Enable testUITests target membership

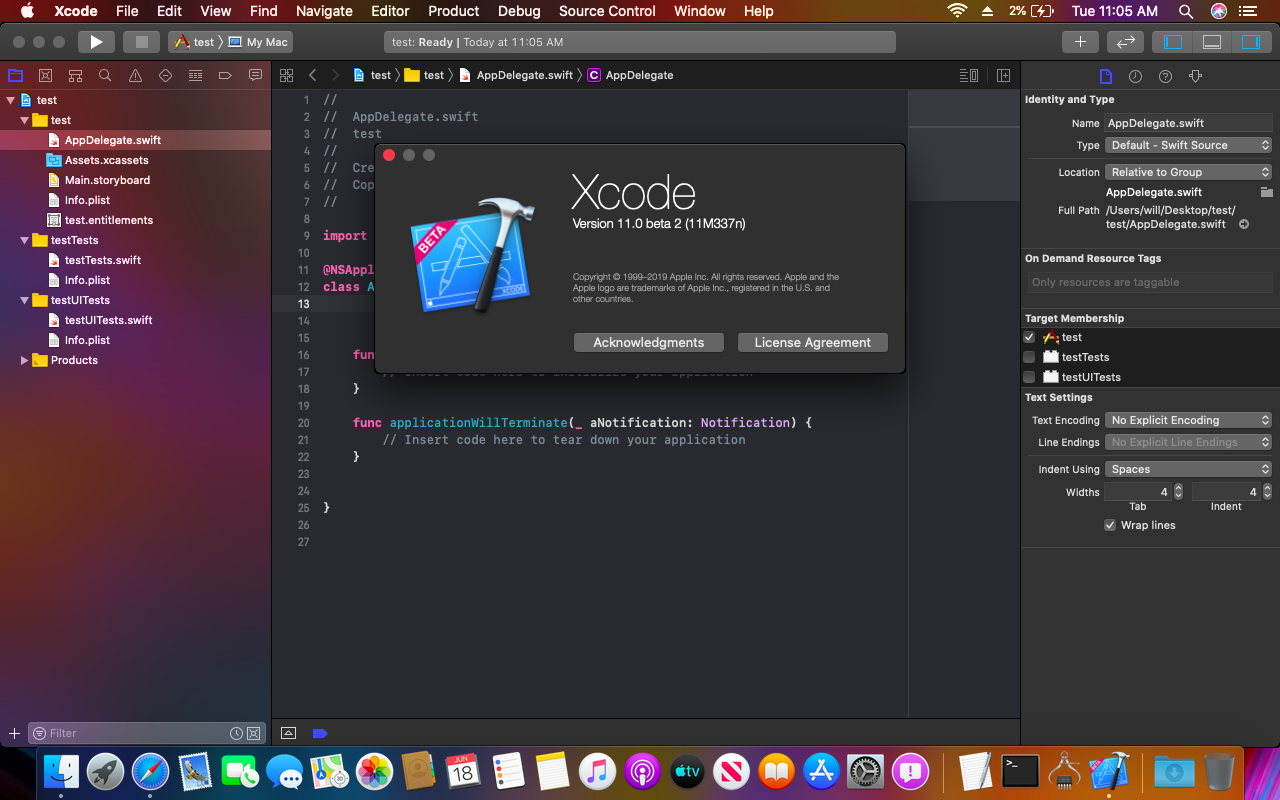(x=1029, y=377)
